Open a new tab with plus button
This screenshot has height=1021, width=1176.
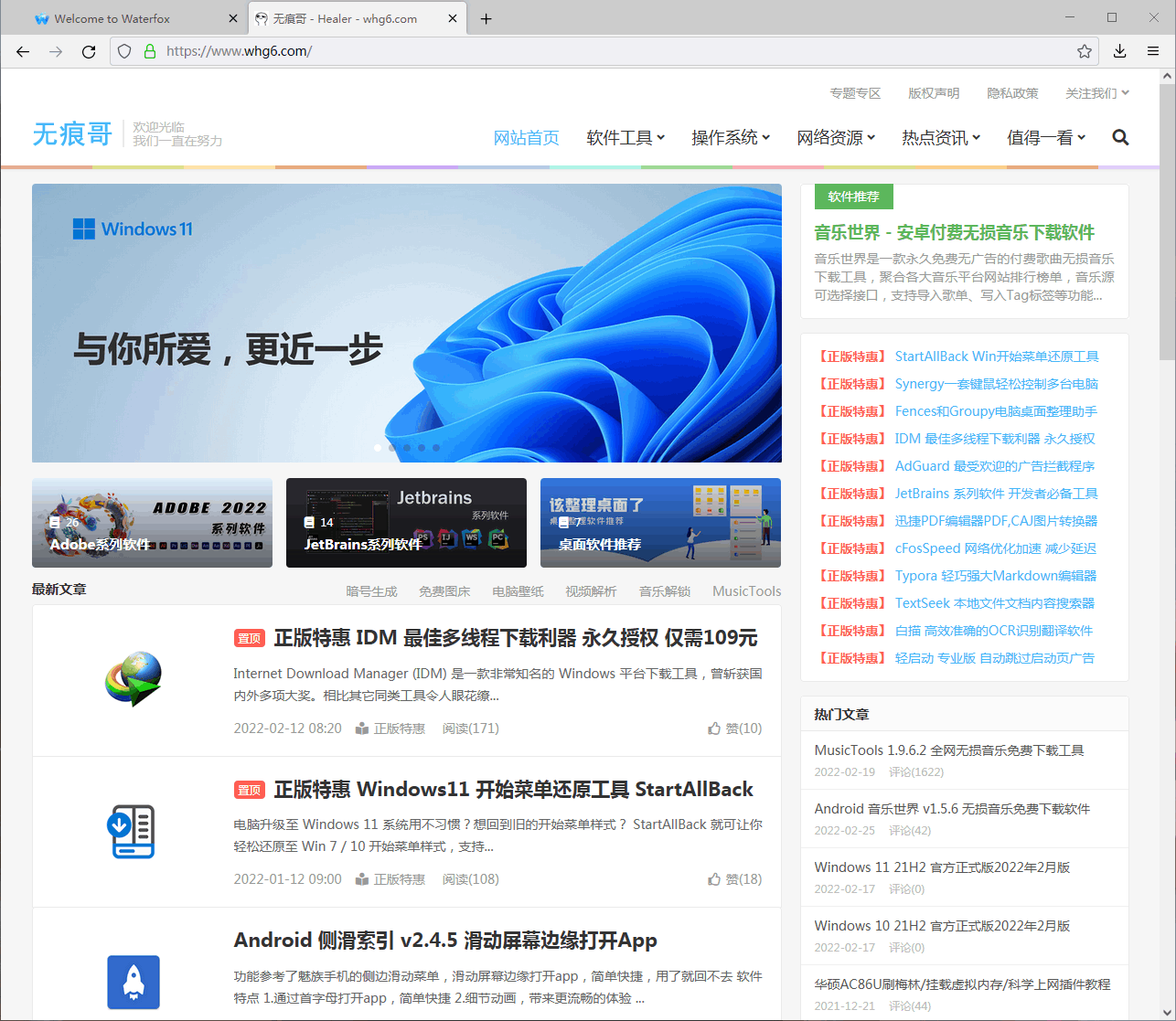(x=486, y=18)
